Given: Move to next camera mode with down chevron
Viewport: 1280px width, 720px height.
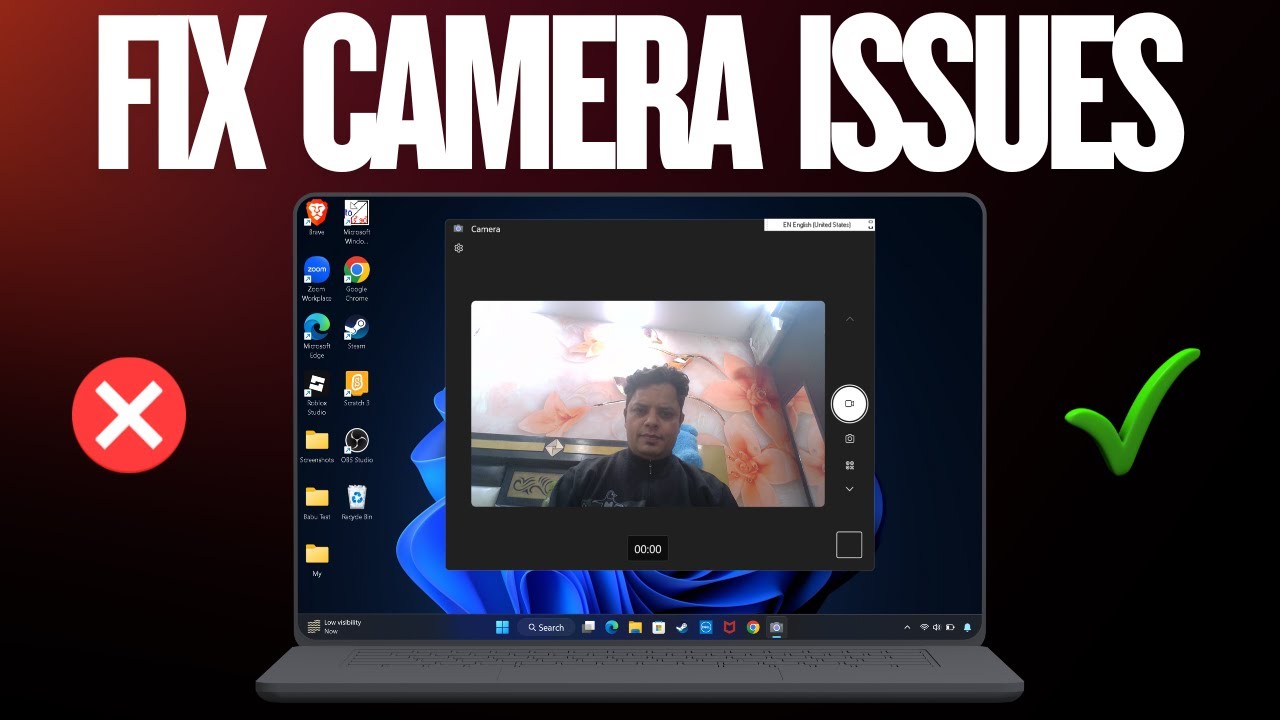Looking at the screenshot, I should click(850, 489).
